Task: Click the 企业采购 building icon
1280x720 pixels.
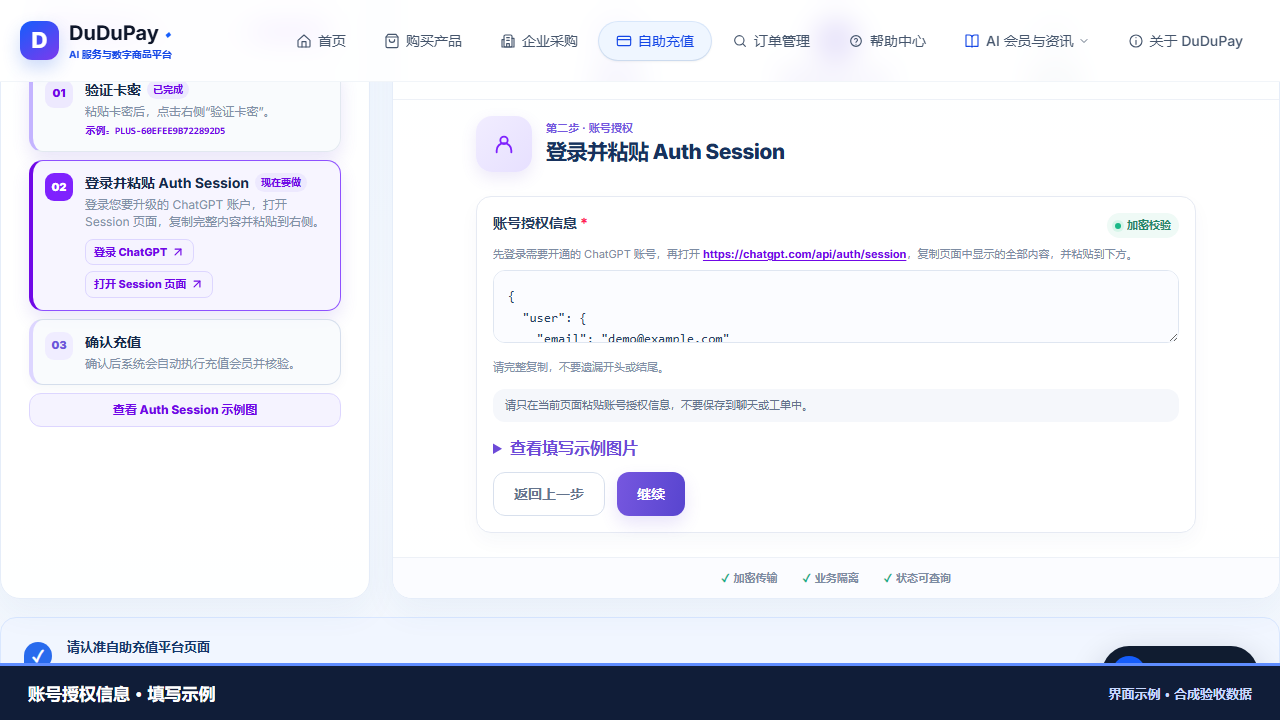Action: (x=508, y=41)
